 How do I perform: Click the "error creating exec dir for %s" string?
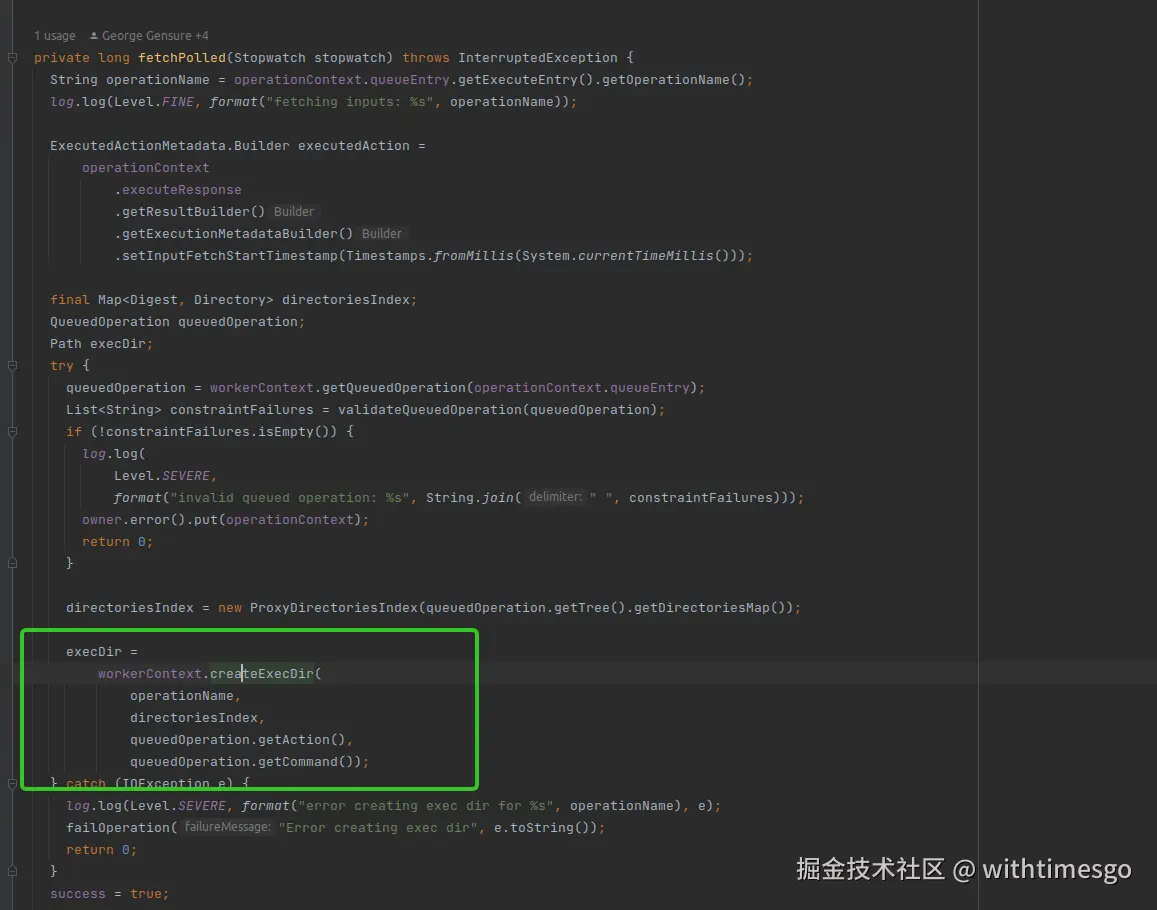pyautogui.click(x=426, y=806)
